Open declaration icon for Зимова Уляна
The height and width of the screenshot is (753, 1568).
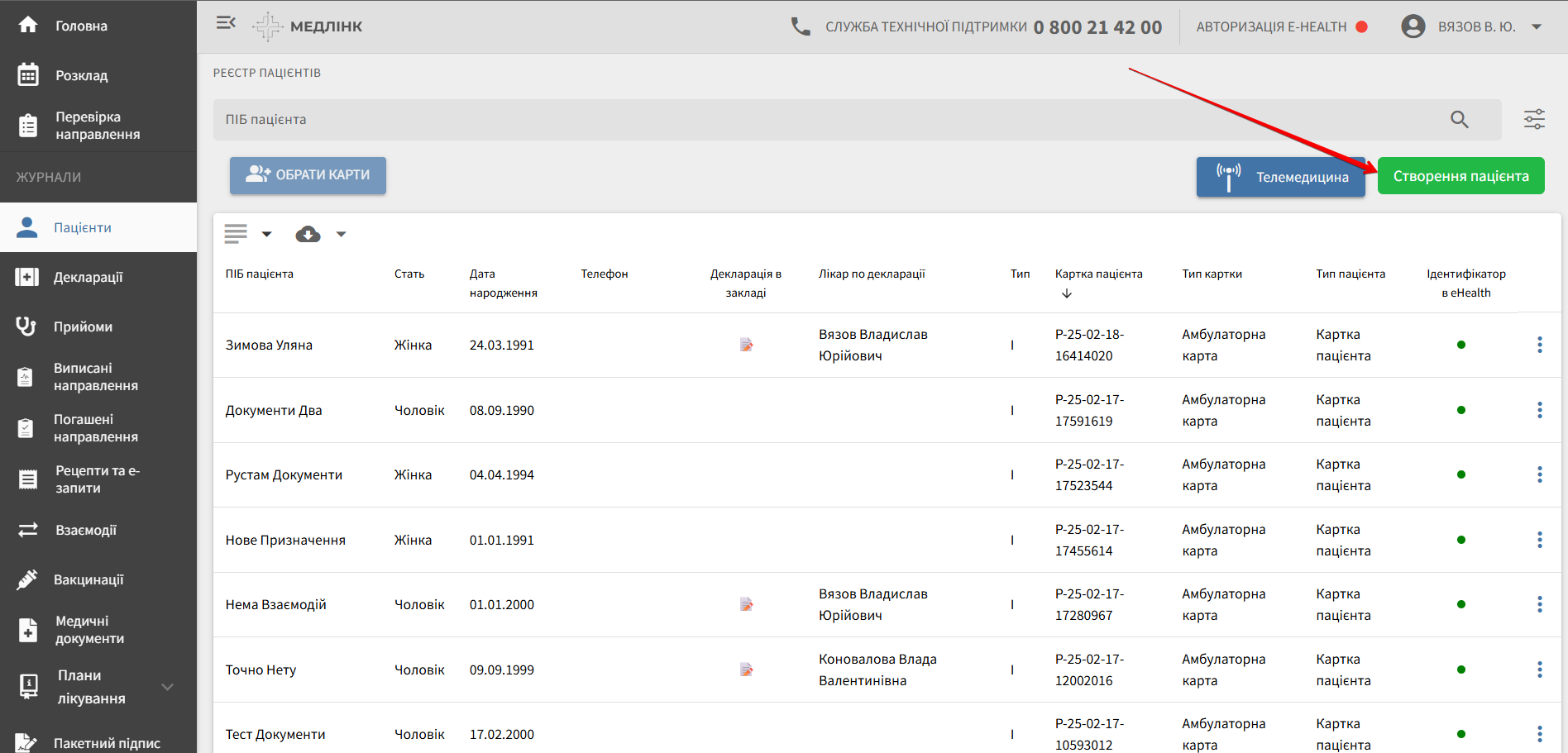pyautogui.click(x=746, y=345)
